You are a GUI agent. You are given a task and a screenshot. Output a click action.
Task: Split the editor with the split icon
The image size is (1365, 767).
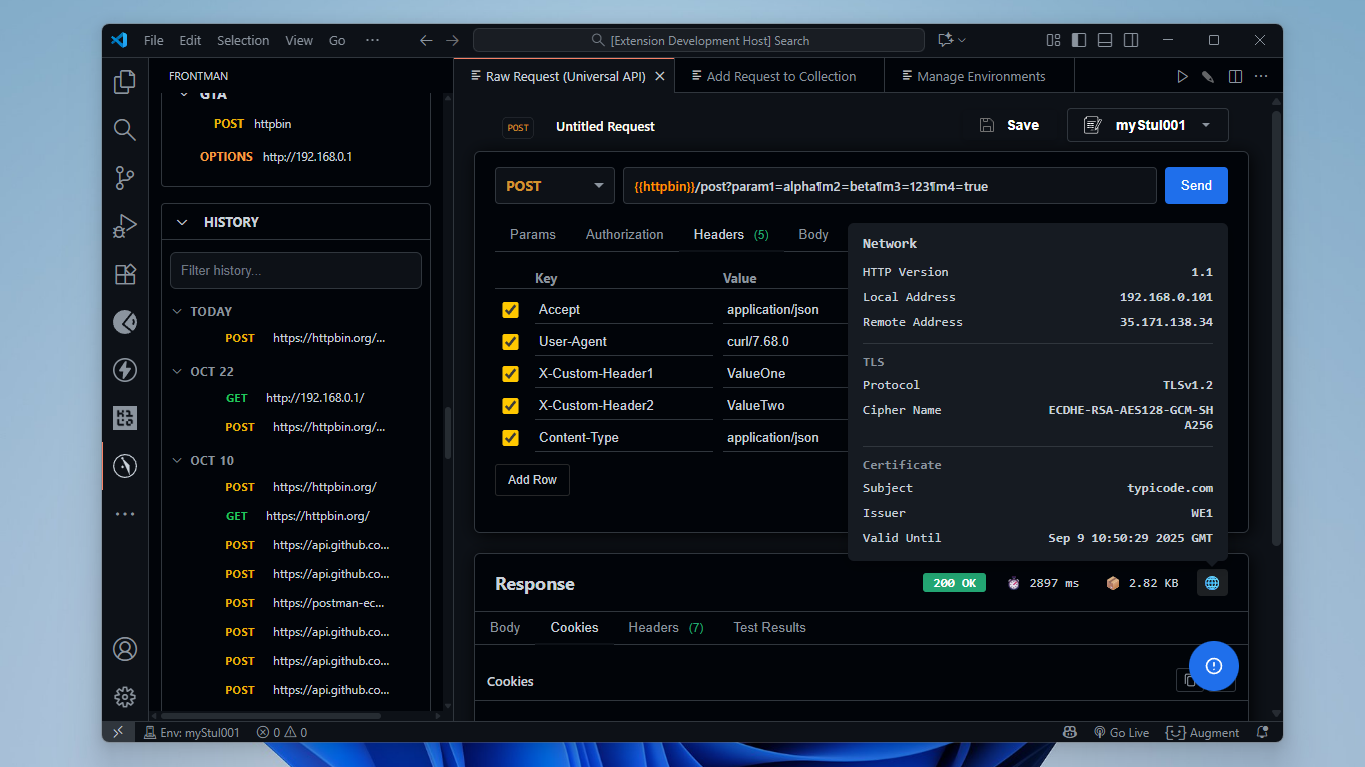tap(1235, 76)
